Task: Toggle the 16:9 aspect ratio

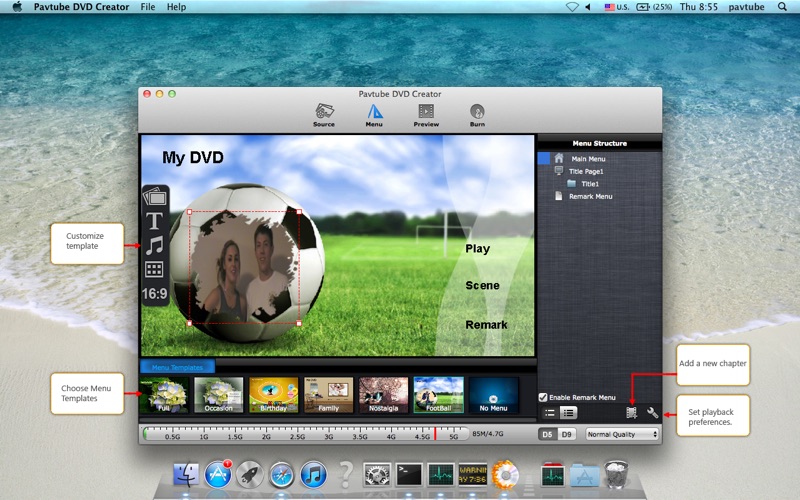Action: pyautogui.click(x=155, y=293)
